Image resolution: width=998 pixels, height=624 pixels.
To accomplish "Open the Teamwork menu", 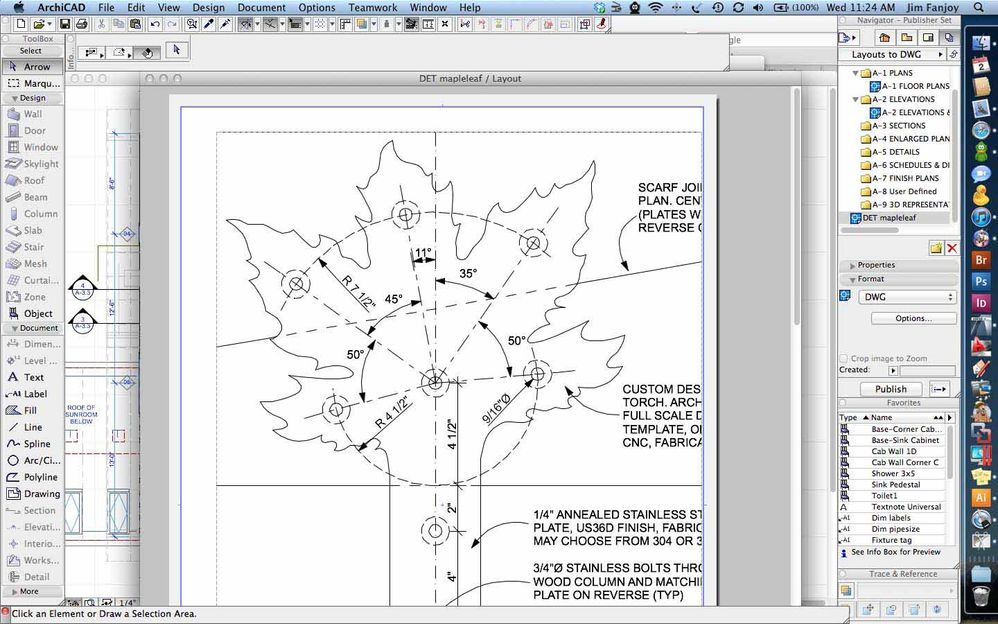I will click(373, 8).
